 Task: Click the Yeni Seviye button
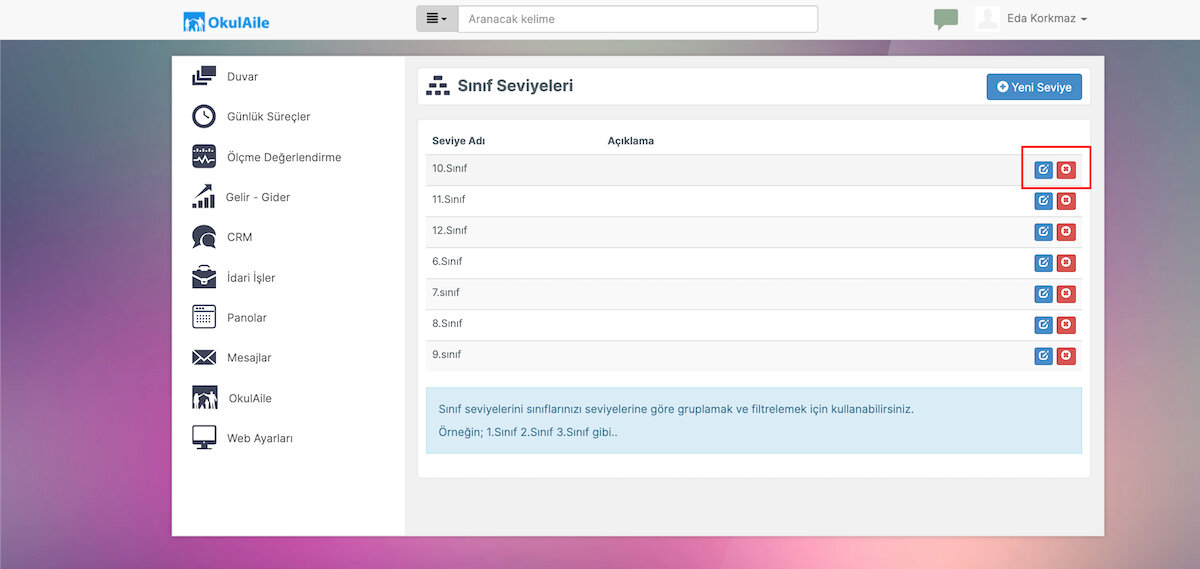1034,87
